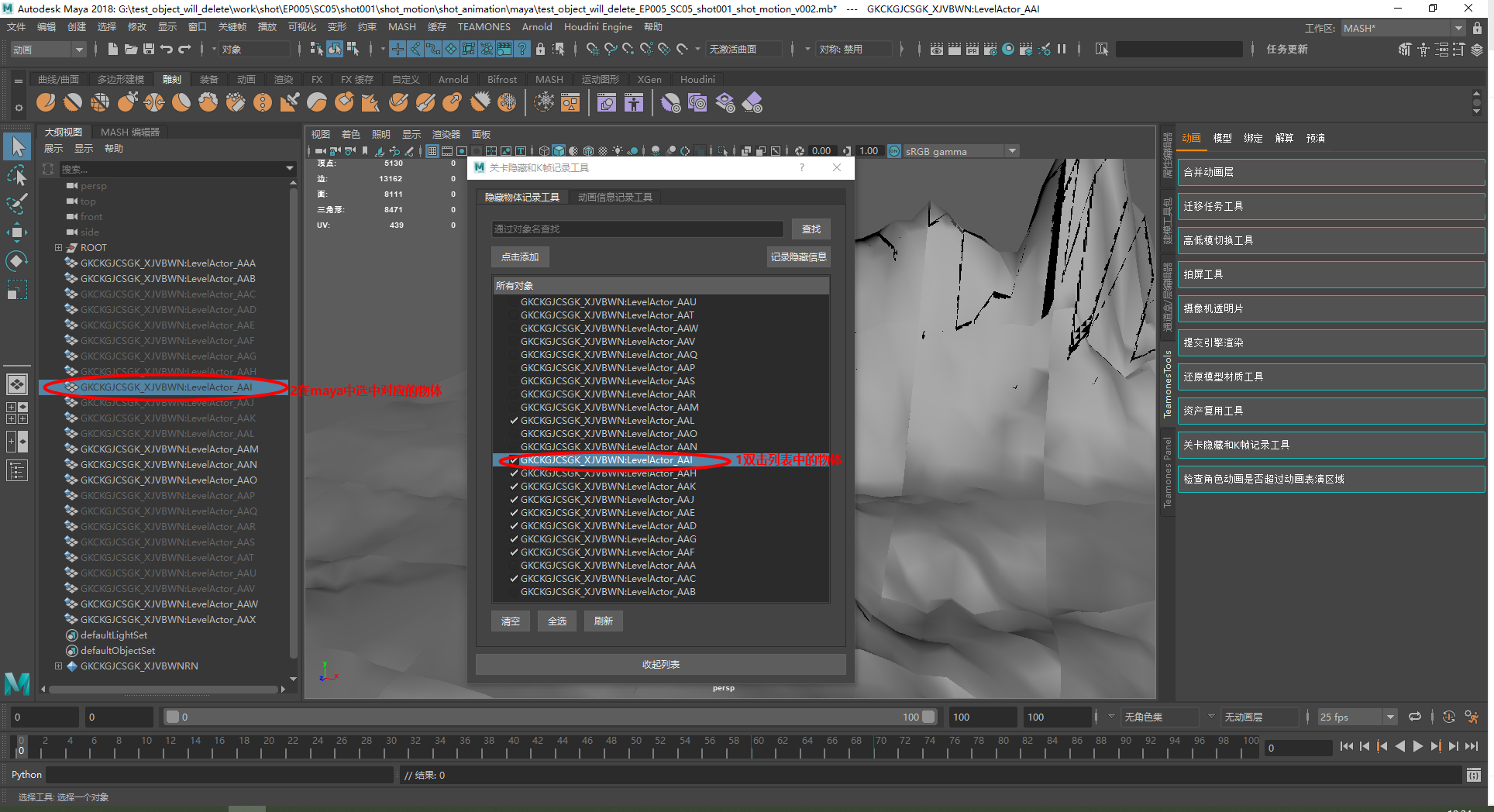Toggle checkmark for LevelActor_AAL in list

[514, 421]
